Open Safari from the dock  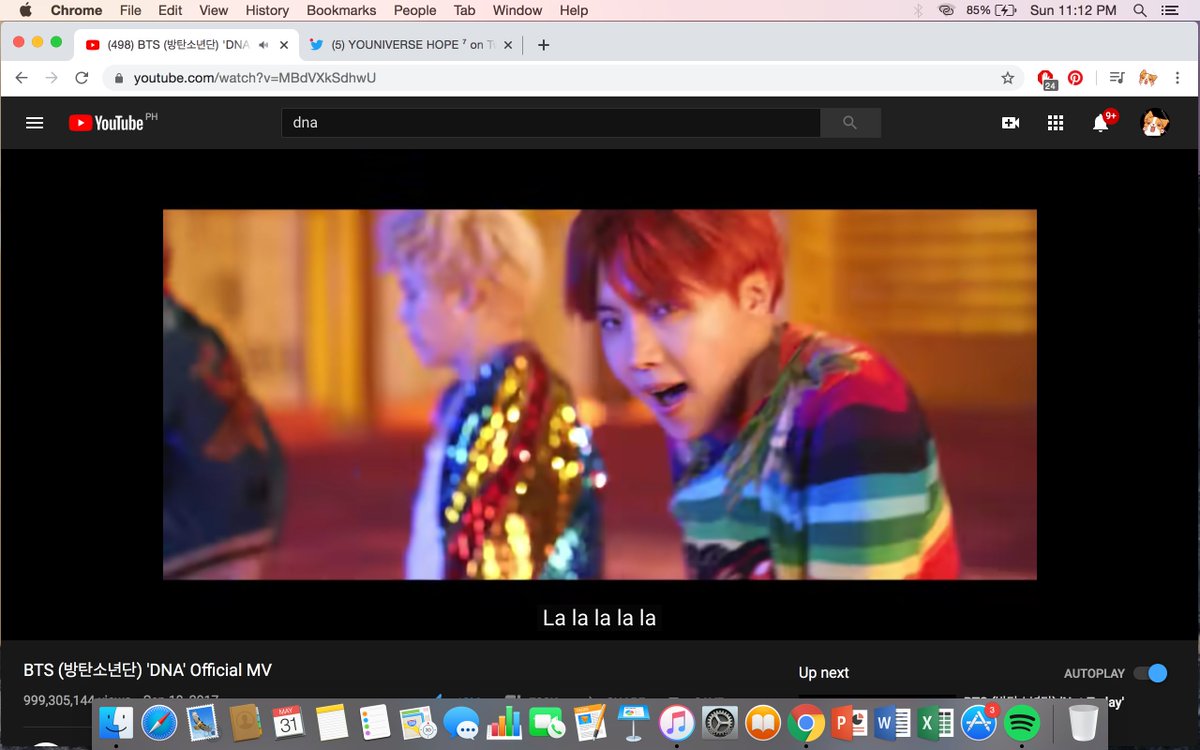pos(160,721)
